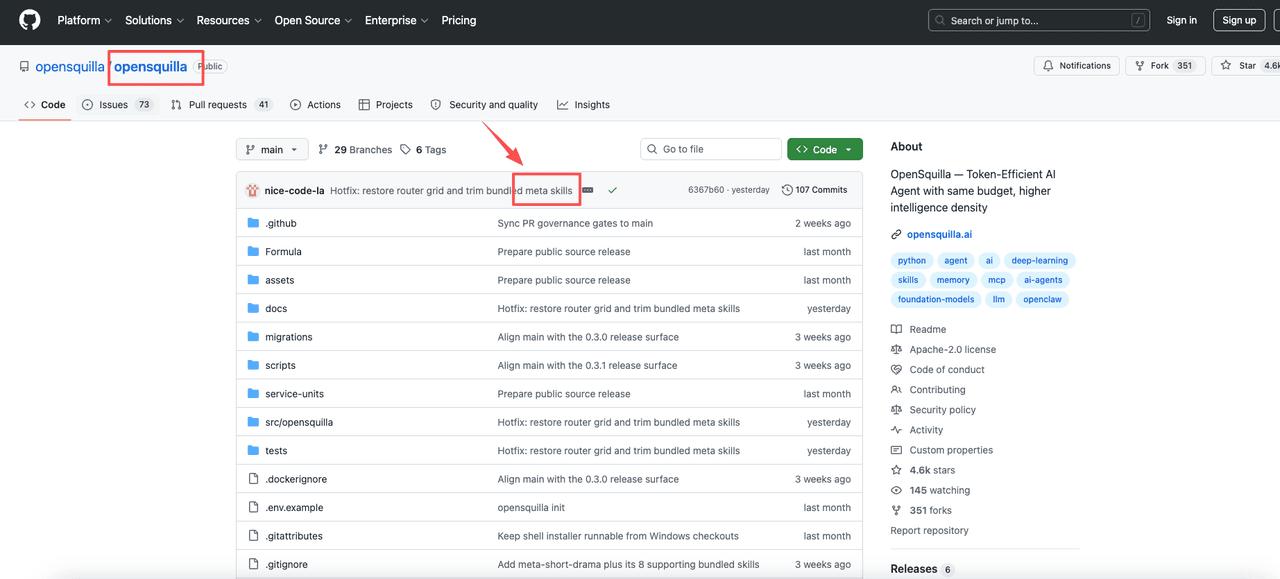1280x579 pixels.
Task: Open the Security and quality tab
Action: tap(484, 104)
